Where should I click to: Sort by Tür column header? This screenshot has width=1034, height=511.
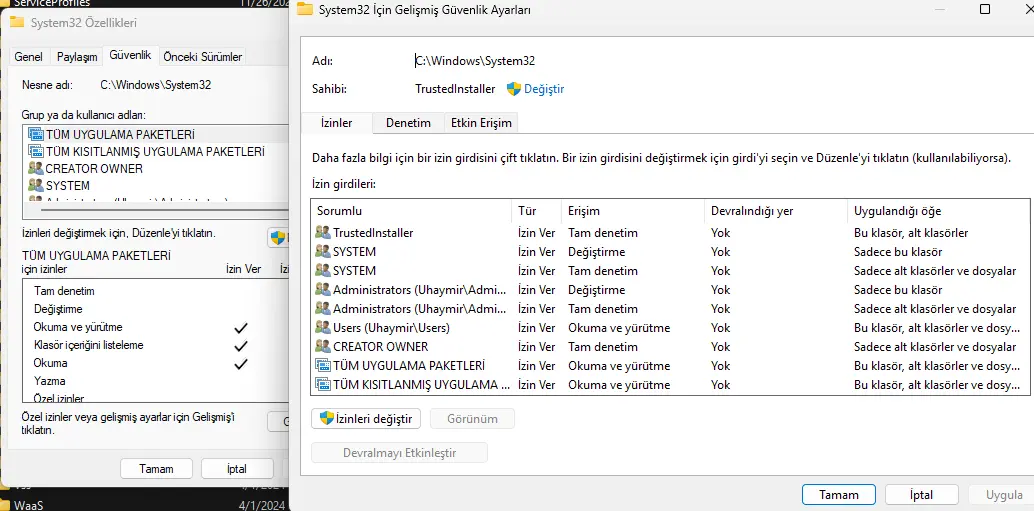(x=536, y=211)
